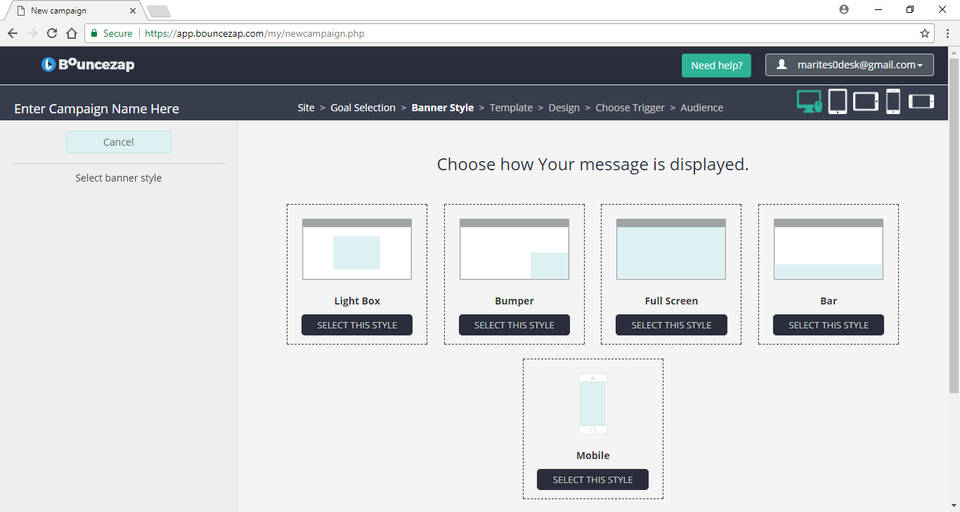Select the Light Box style
960x512 pixels.
click(x=357, y=325)
